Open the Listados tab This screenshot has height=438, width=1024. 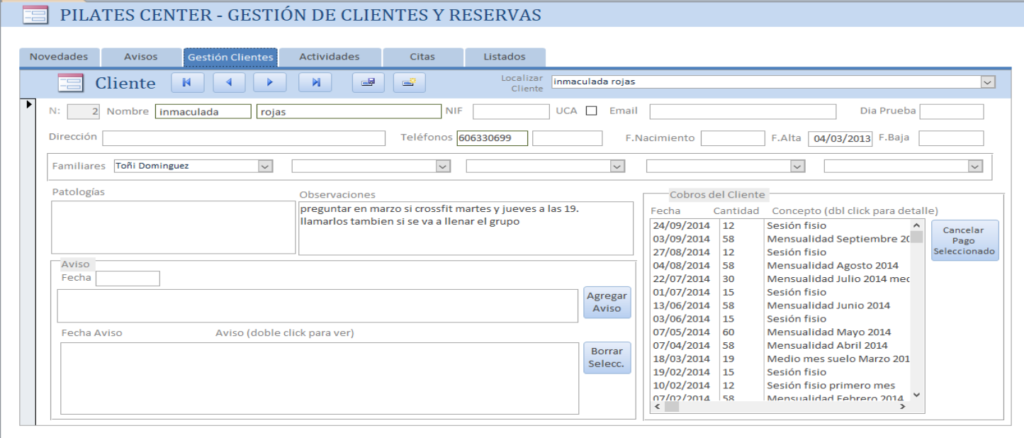click(x=504, y=57)
